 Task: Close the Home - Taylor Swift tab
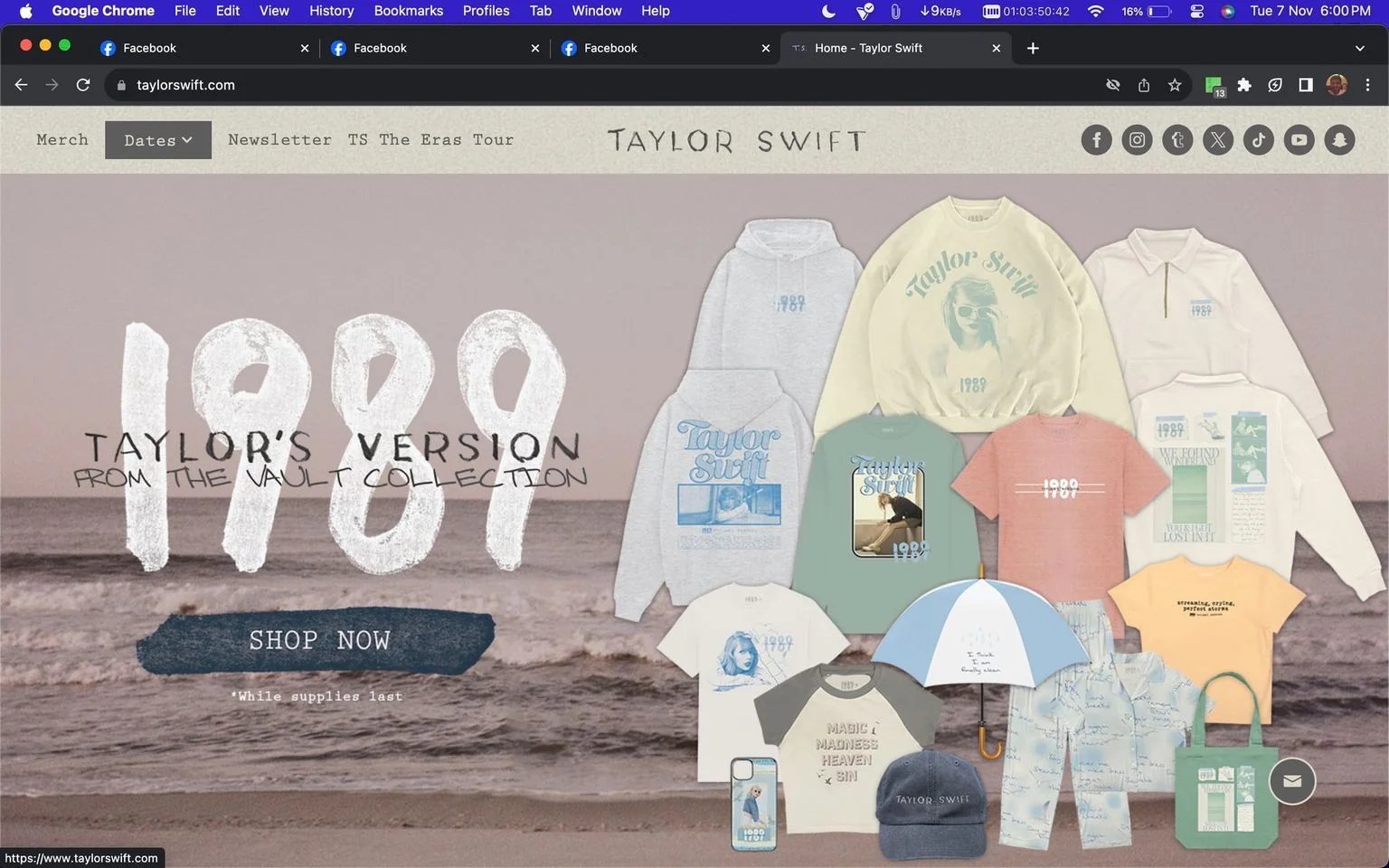pyautogui.click(x=997, y=48)
